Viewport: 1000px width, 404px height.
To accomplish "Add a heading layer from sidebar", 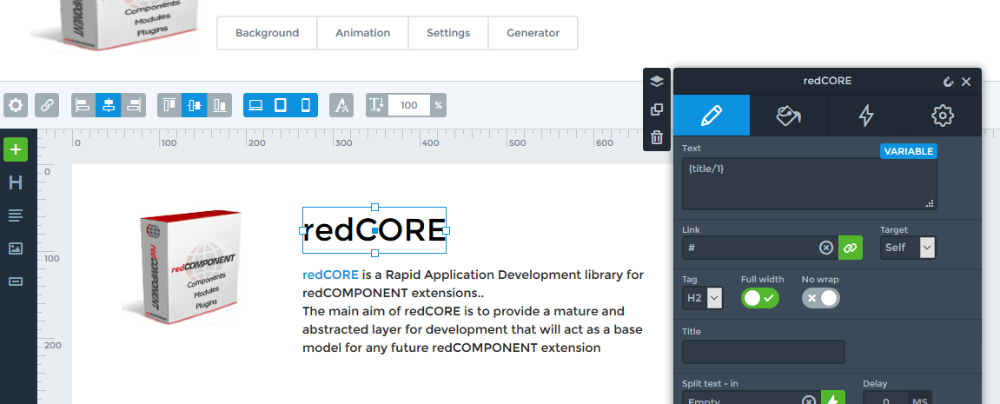I will 15,183.
